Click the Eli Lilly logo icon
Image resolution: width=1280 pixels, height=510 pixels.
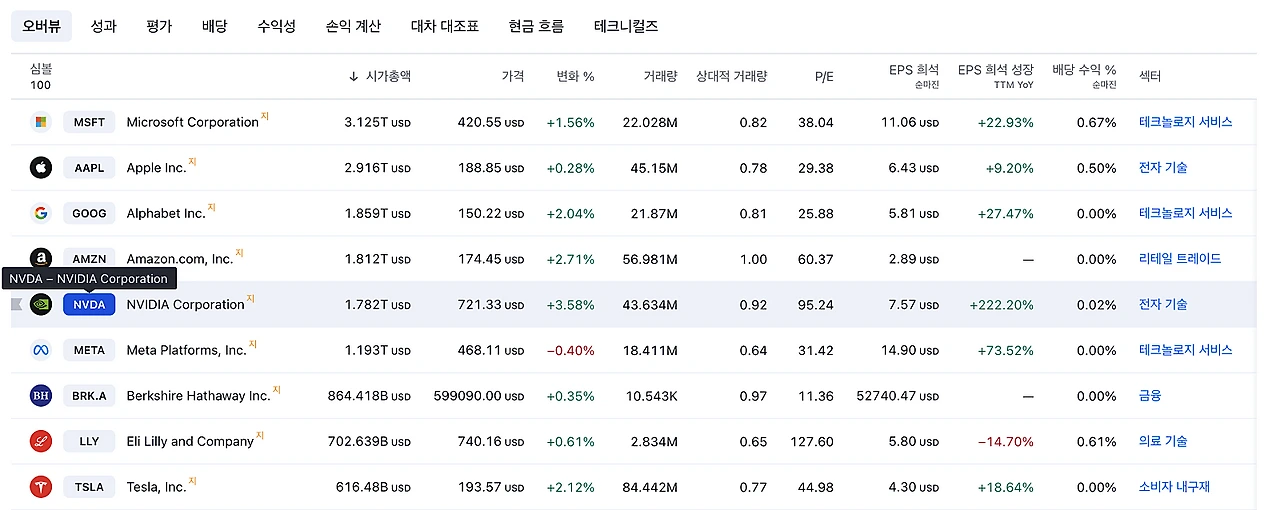[40, 441]
